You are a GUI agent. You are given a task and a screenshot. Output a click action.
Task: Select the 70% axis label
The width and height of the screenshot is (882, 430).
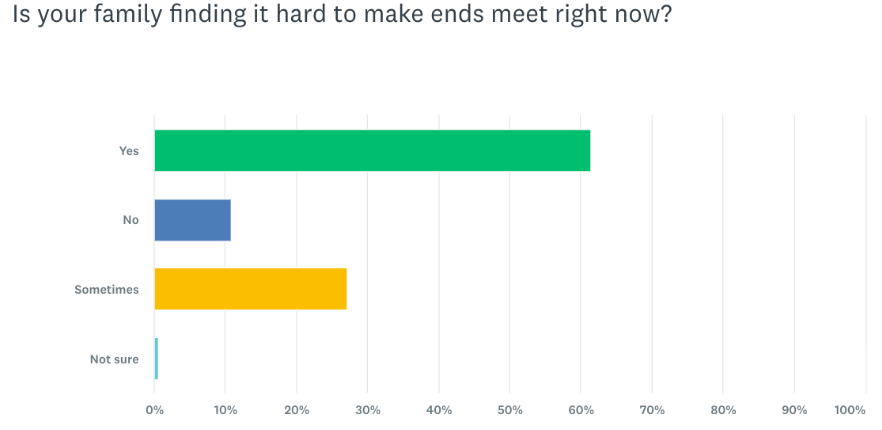tap(652, 410)
